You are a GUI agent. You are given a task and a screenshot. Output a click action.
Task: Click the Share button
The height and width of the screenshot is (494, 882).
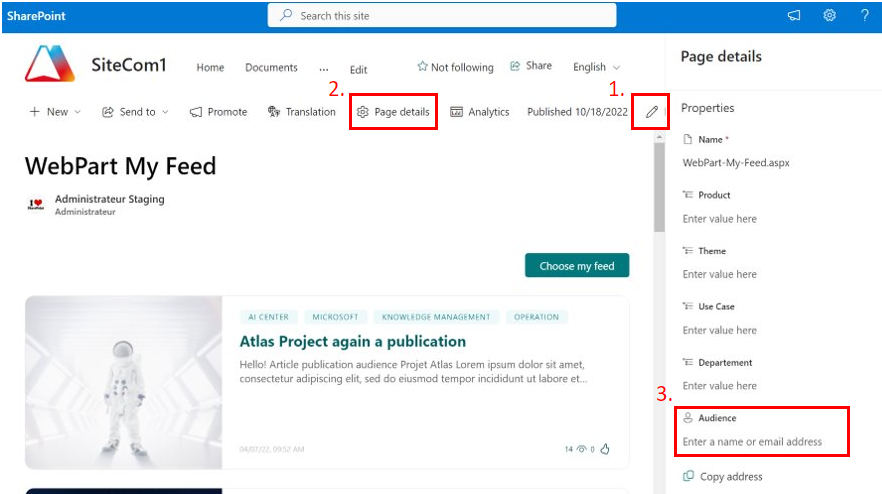530,66
